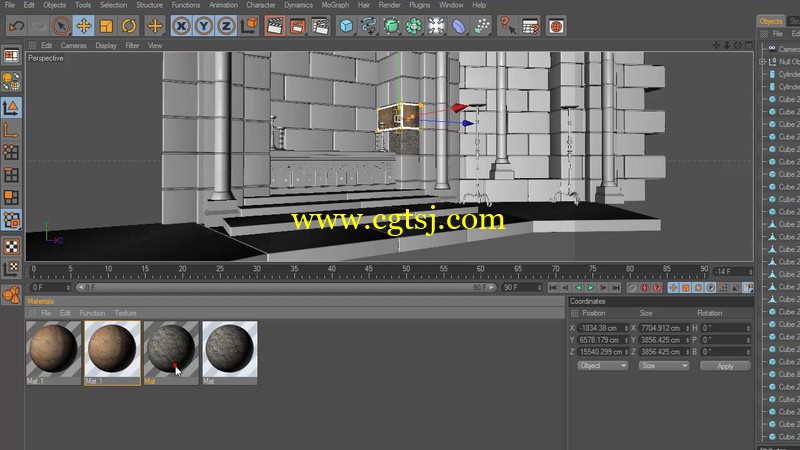Toggle X axis lock

pyautogui.click(x=181, y=26)
